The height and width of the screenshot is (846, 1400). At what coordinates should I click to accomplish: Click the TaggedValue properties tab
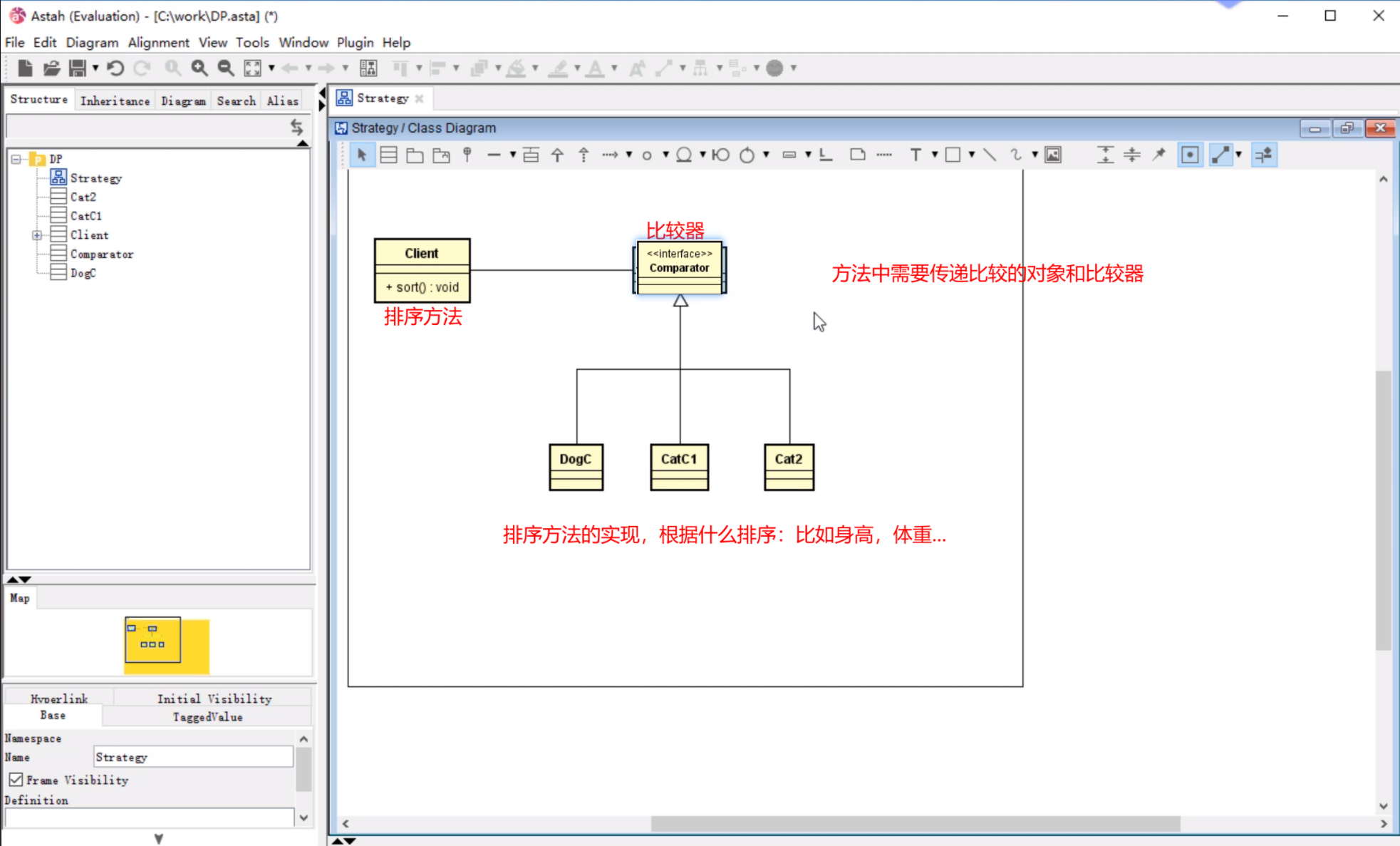pos(207,716)
